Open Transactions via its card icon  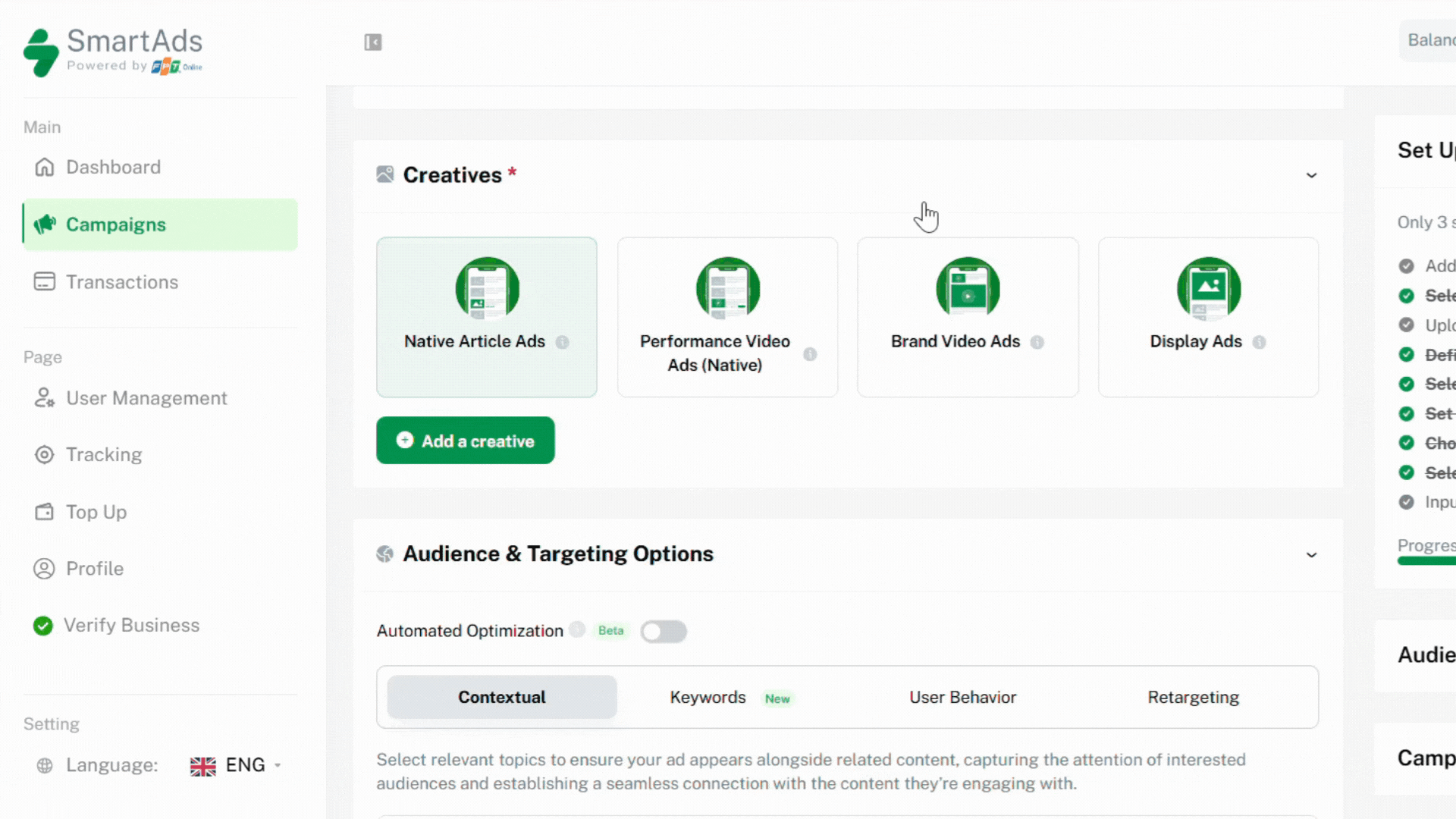point(45,281)
